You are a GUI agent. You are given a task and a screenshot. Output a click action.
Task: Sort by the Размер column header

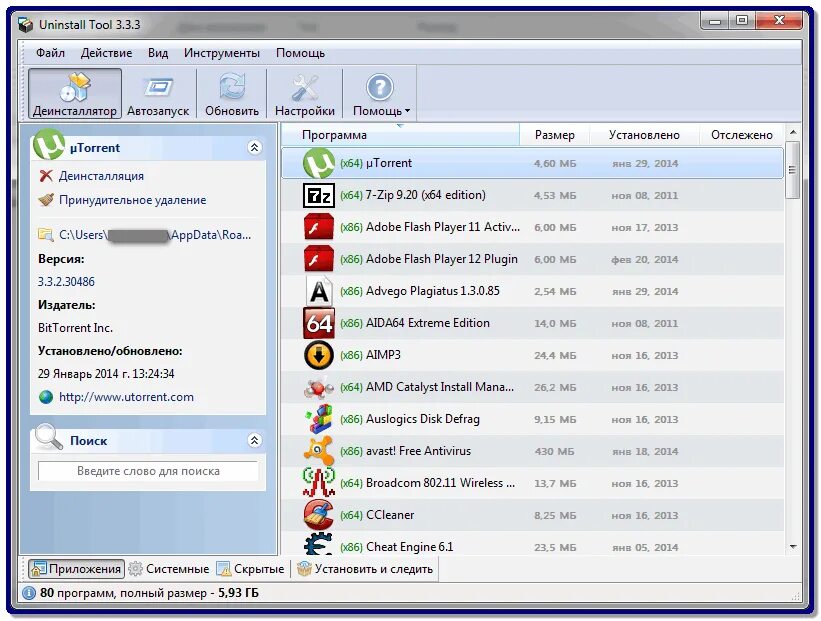tap(554, 135)
